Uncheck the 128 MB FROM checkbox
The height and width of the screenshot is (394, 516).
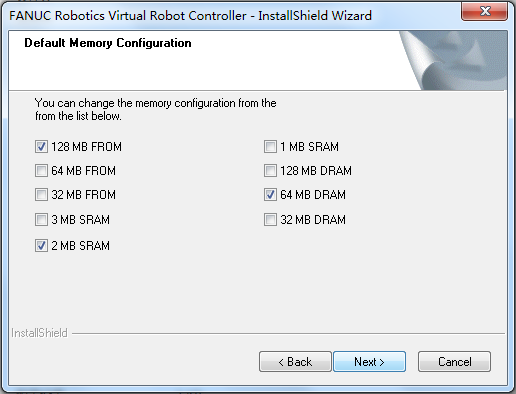point(41,146)
